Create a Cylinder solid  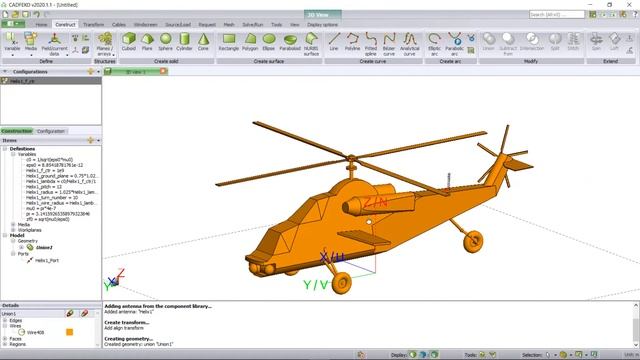click(184, 42)
